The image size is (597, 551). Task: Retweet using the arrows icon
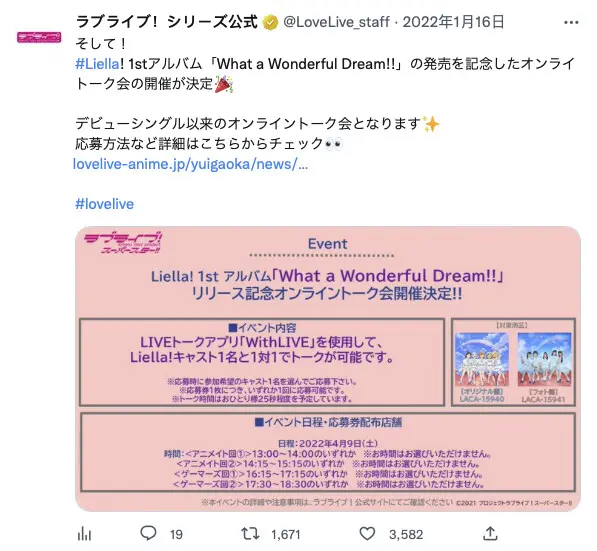250,533
